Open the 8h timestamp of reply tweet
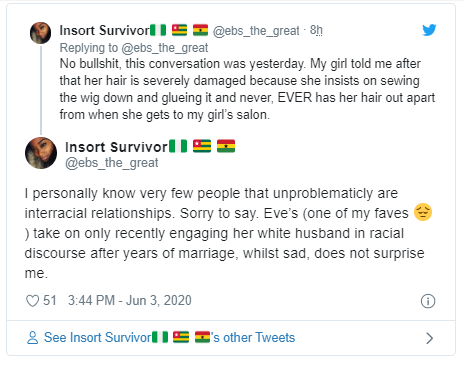This screenshot has height=365, width=464. click(x=316, y=30)
